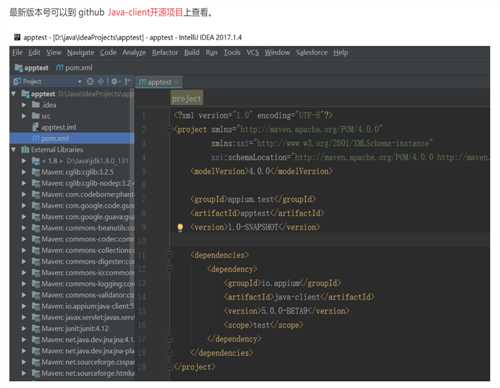Click Scroll from Source target icon

tap(90, 82)
